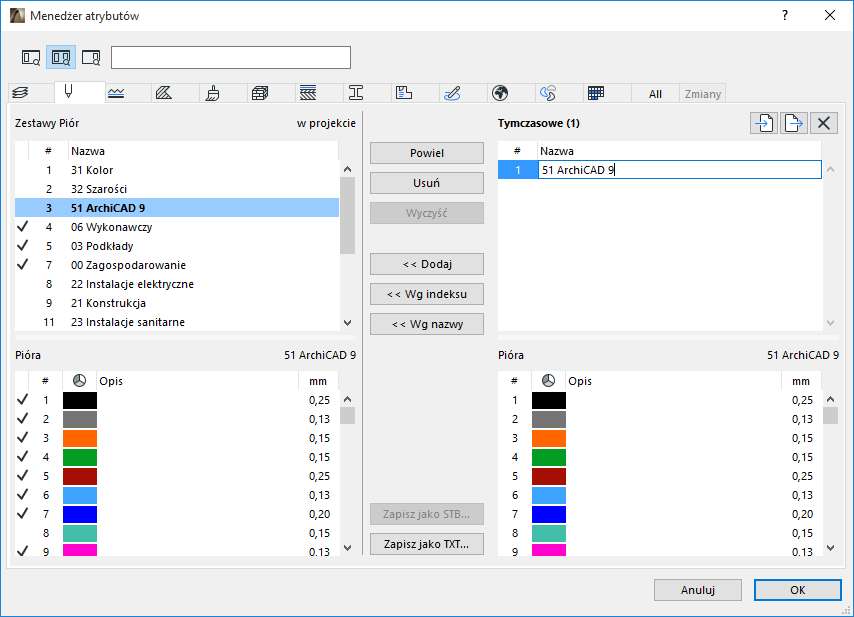Screen dimensions: 854x617
Task: Switch to the Zmiany tab
Action: (x=703, y=94)
